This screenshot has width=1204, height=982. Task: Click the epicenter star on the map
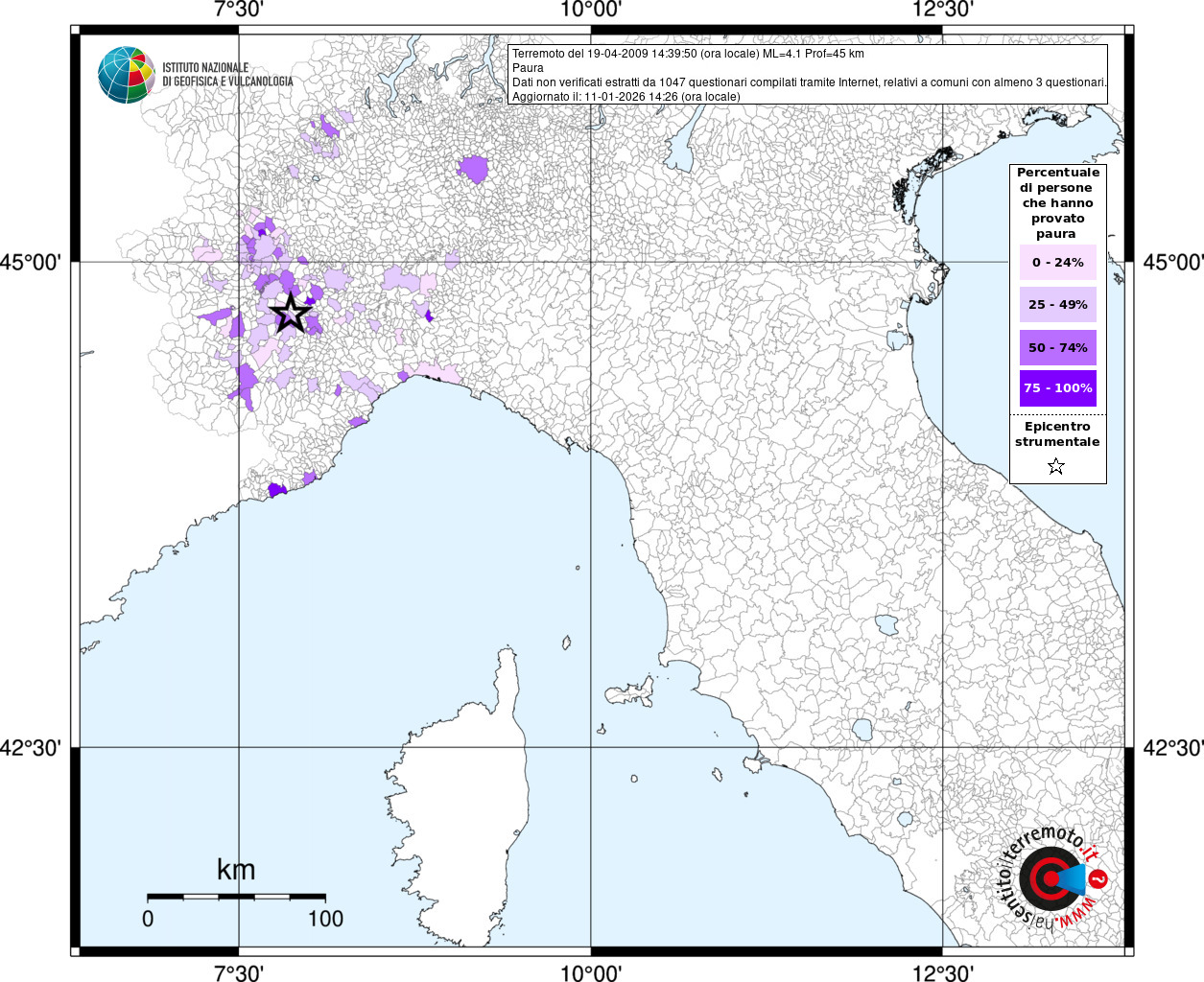point(290,313)
